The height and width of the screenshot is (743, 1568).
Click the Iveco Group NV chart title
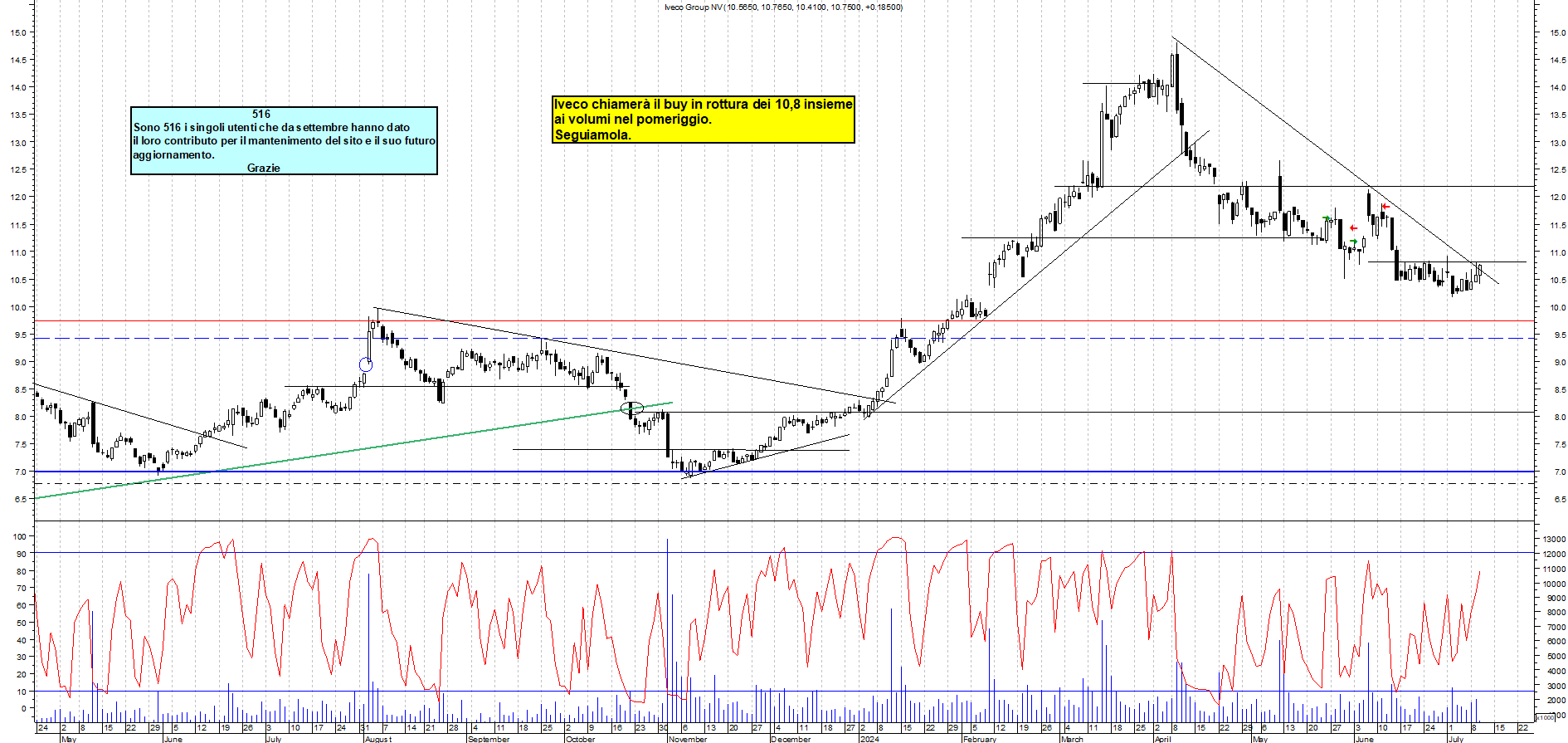783,7
